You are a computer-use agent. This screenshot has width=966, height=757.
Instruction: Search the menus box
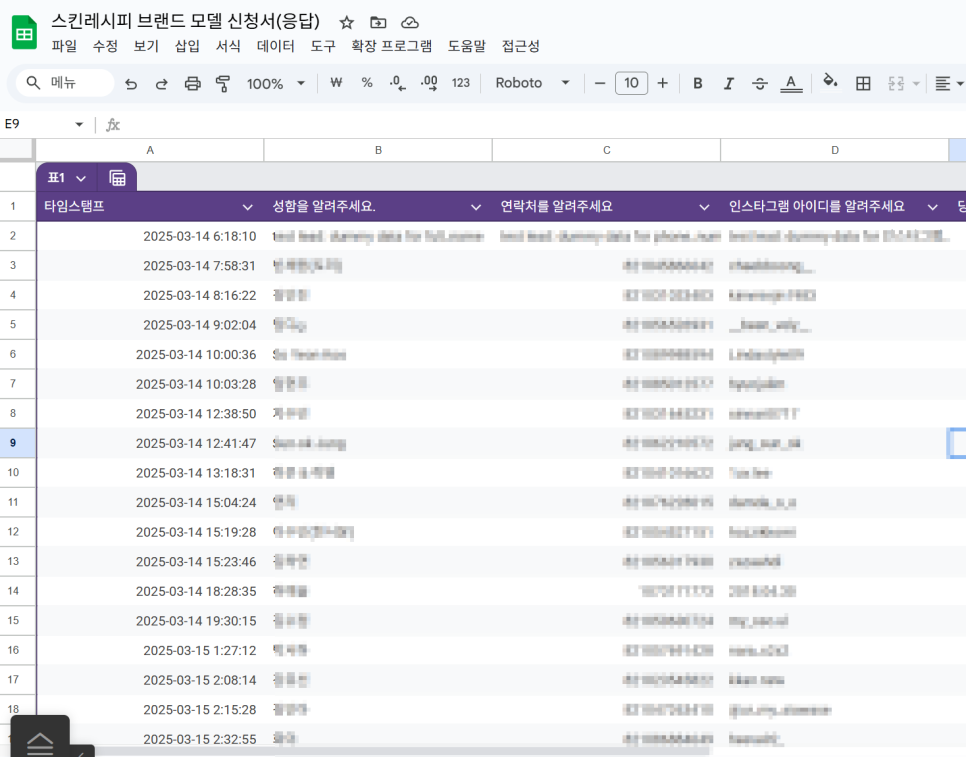point(65,83)
